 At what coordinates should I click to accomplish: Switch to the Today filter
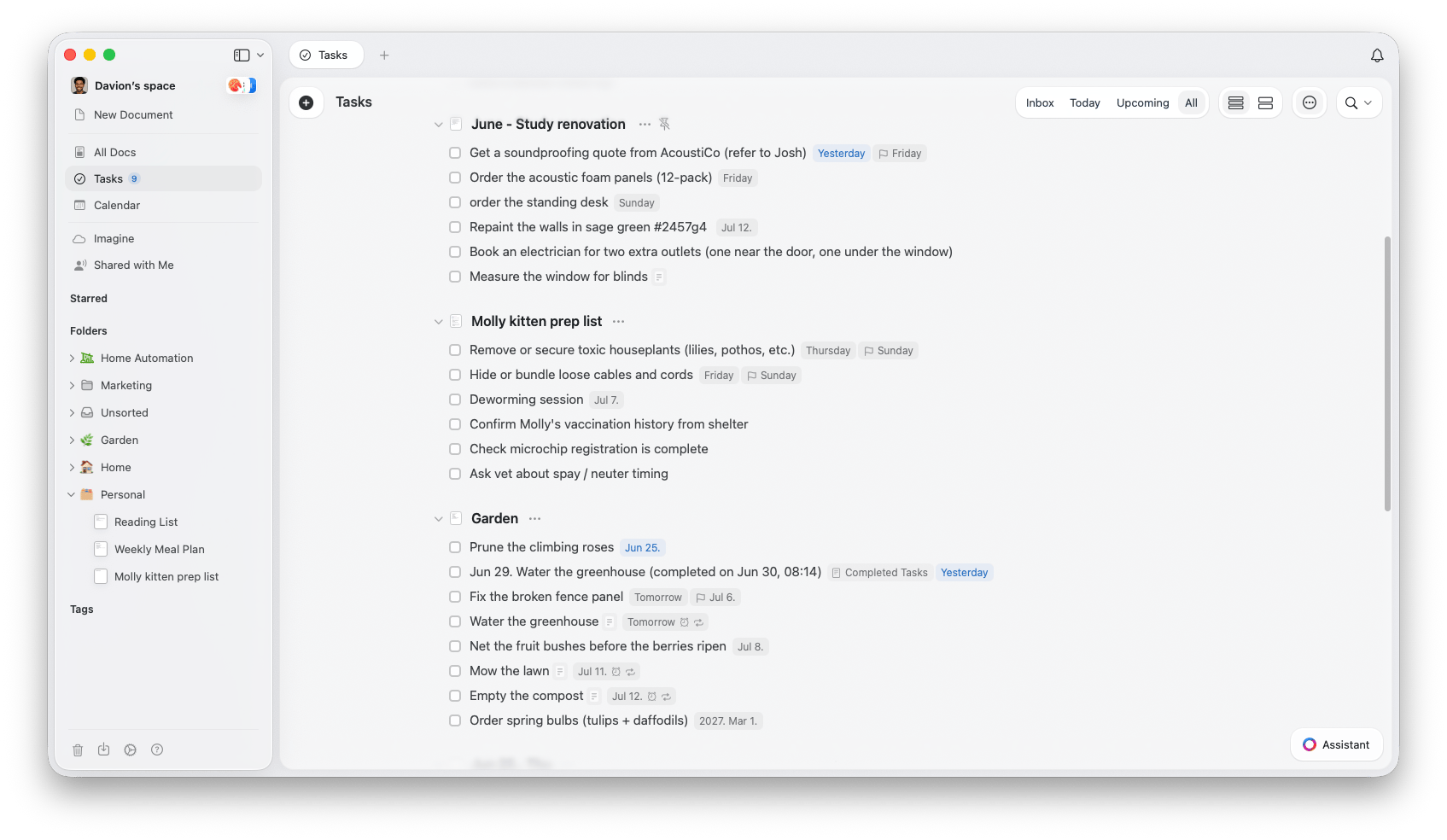1085,103
